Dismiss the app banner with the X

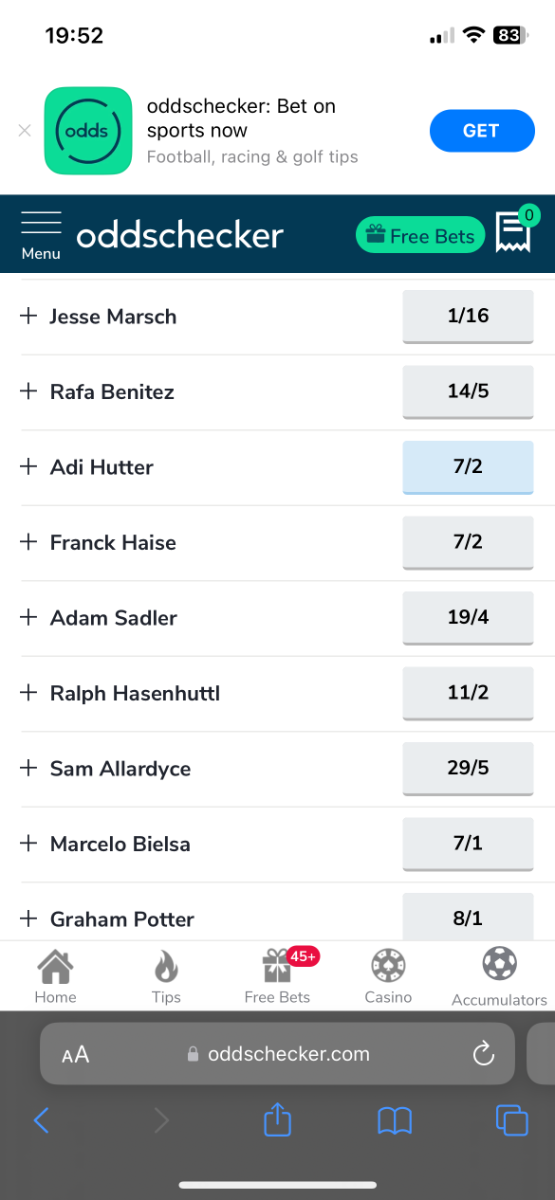(x=25, y=130)
